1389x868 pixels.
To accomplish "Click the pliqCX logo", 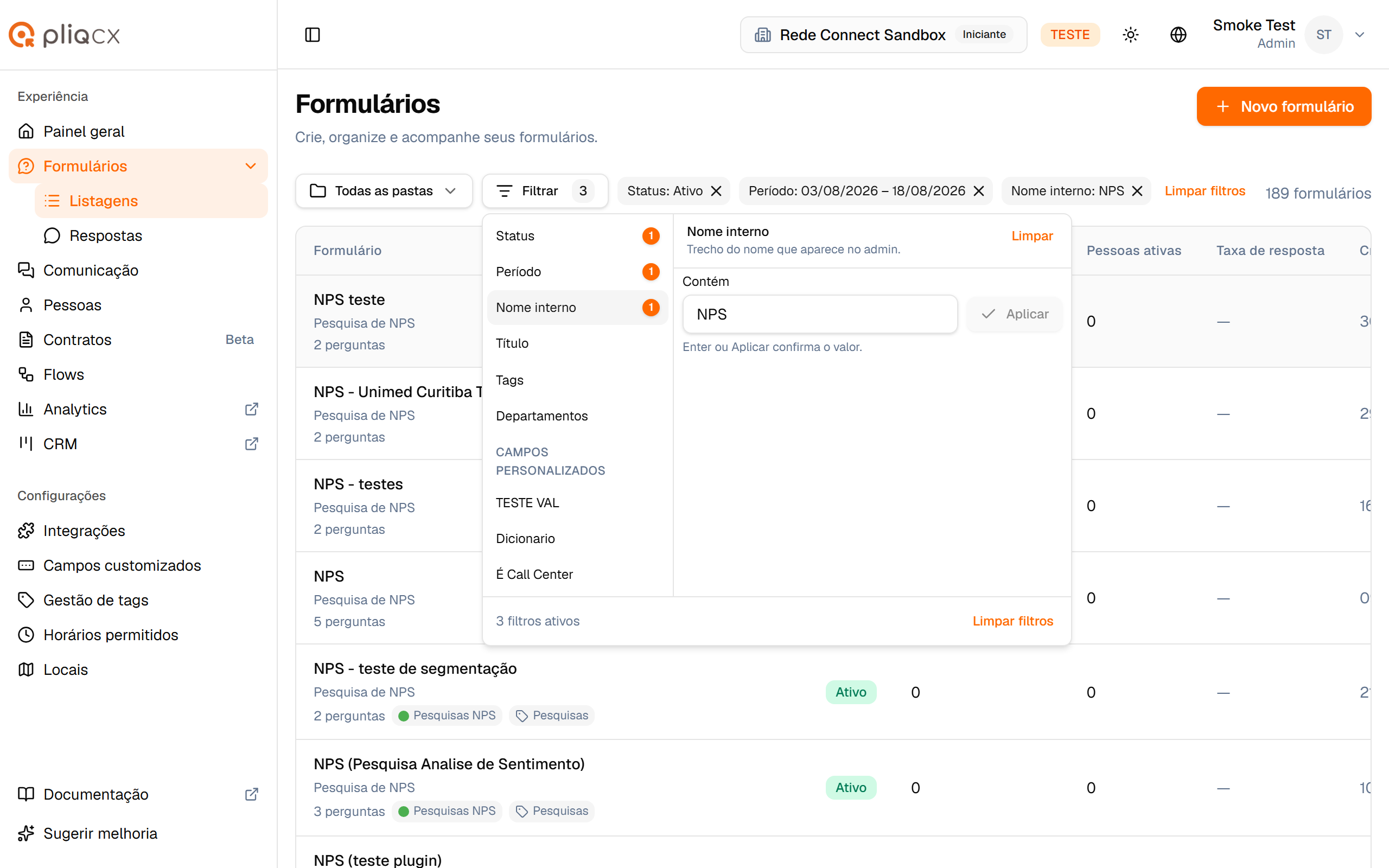I will (x=64, y=35).
